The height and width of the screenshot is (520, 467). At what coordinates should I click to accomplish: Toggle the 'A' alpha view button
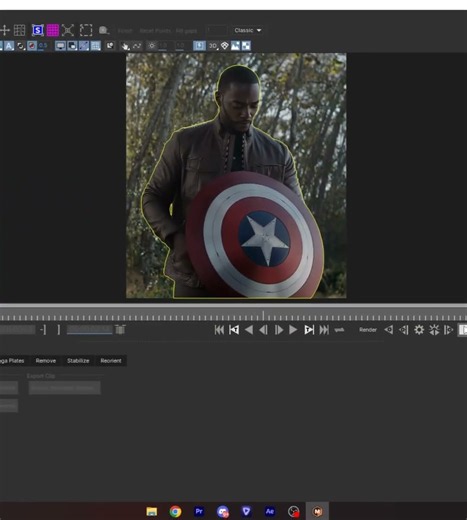click(9, 46)
